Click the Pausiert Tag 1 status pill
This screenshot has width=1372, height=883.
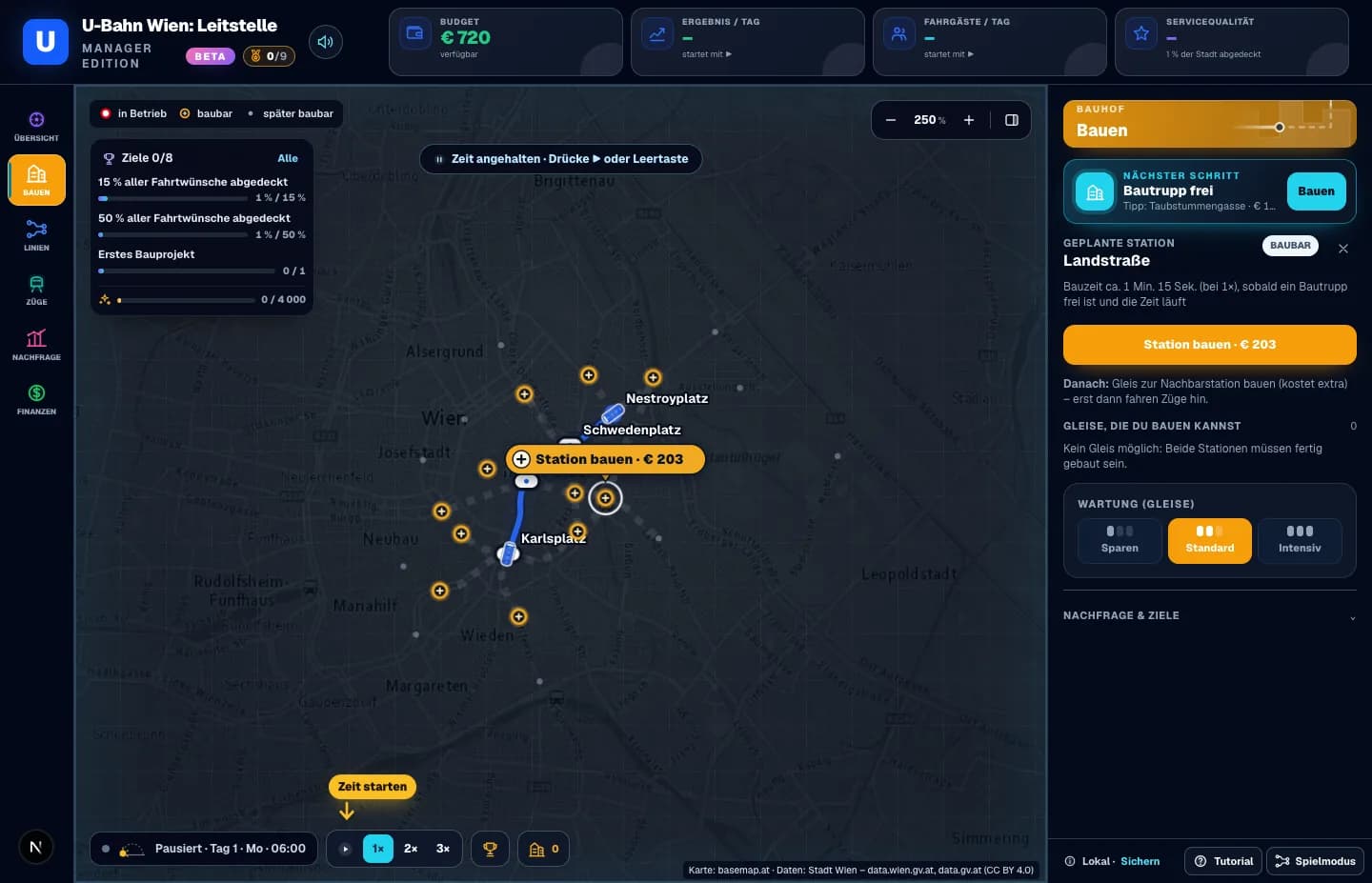pyautogui.click(x=204, y=849)
